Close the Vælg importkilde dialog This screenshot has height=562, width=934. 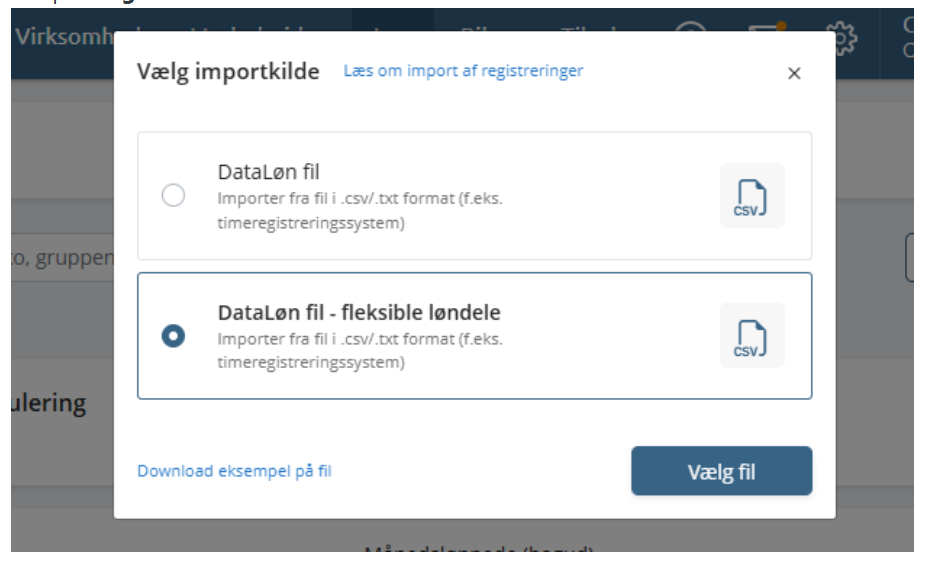click(794, 73)
